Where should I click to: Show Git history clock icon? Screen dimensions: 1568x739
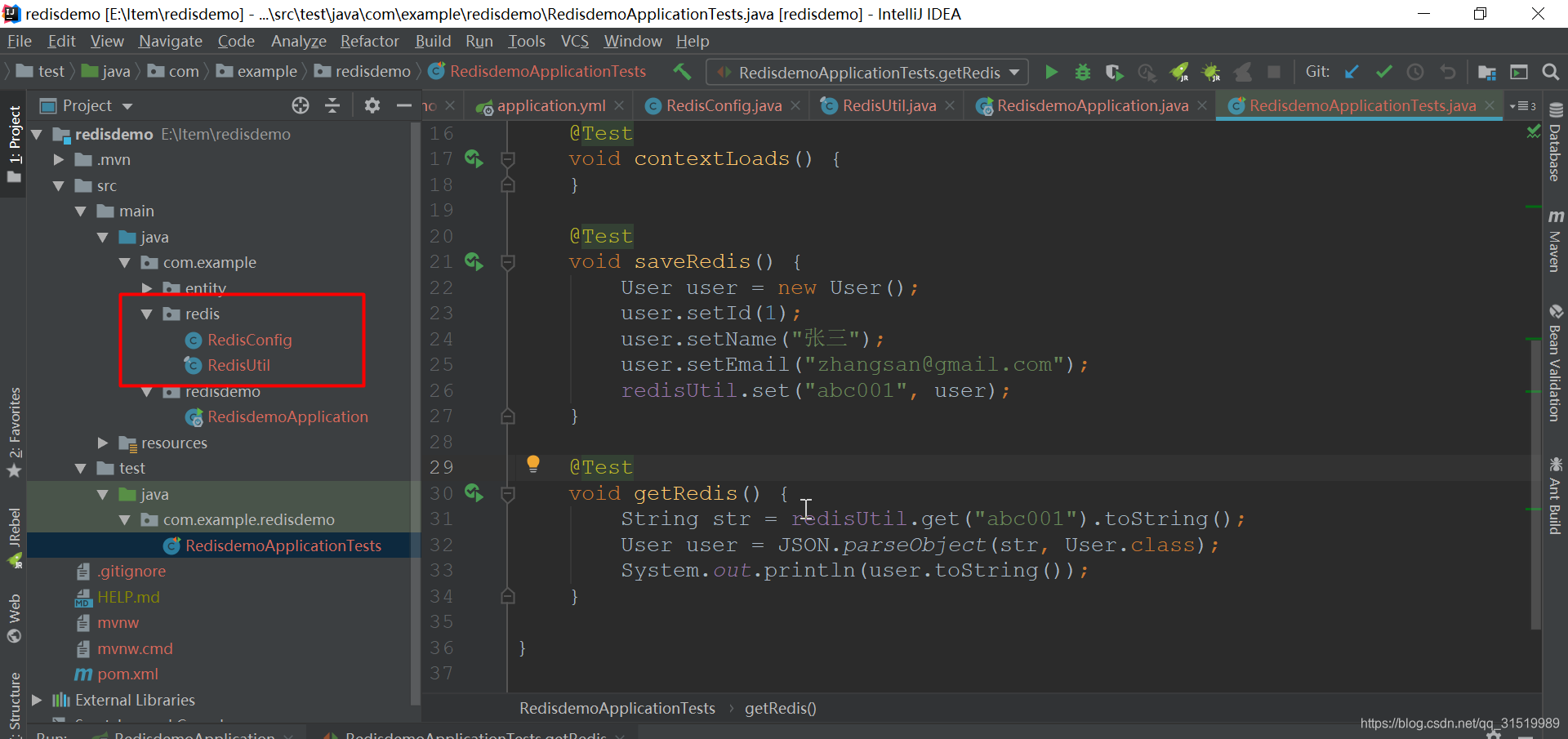[1415, 72]
